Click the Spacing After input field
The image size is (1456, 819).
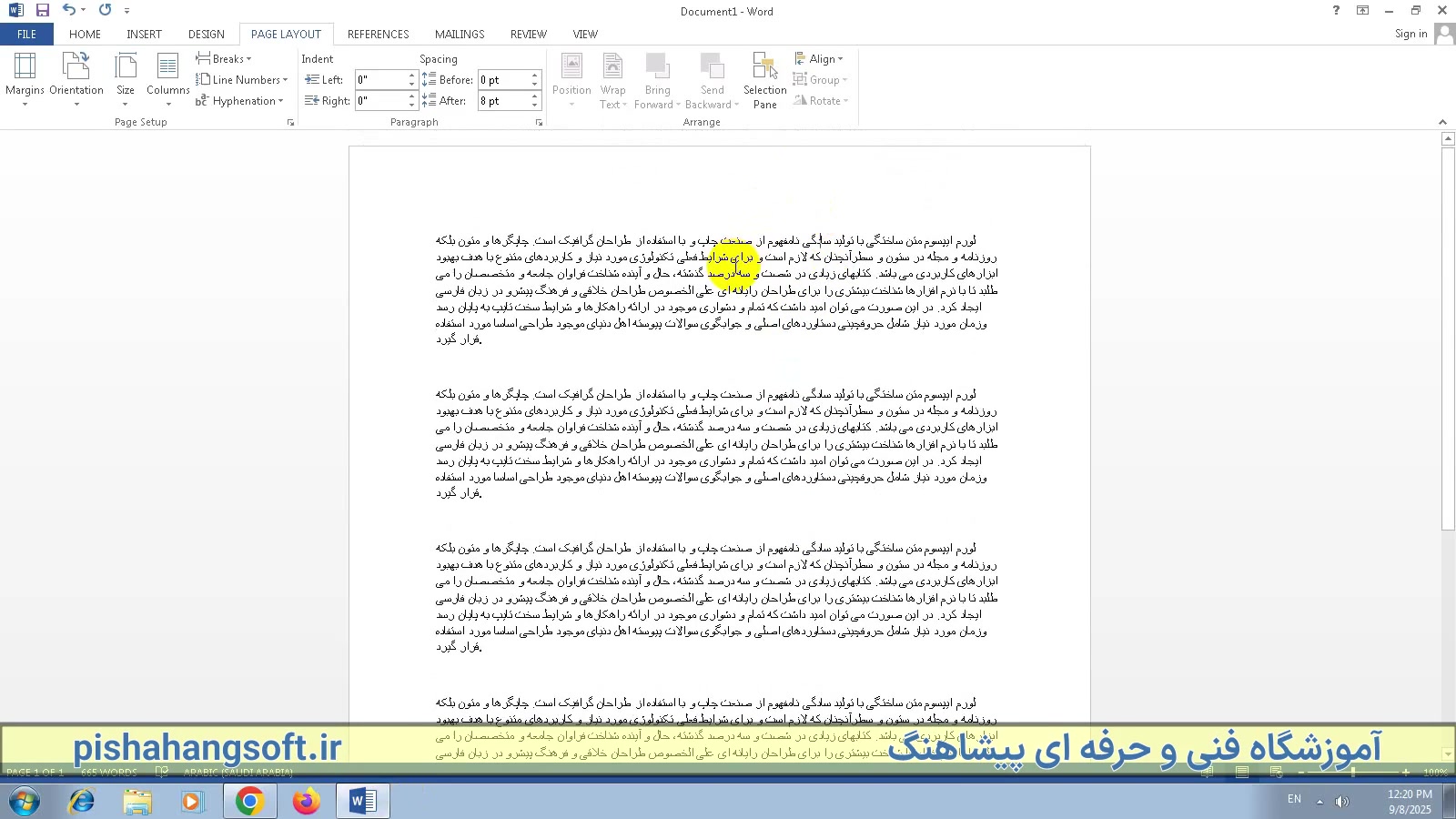coord(503,101)
